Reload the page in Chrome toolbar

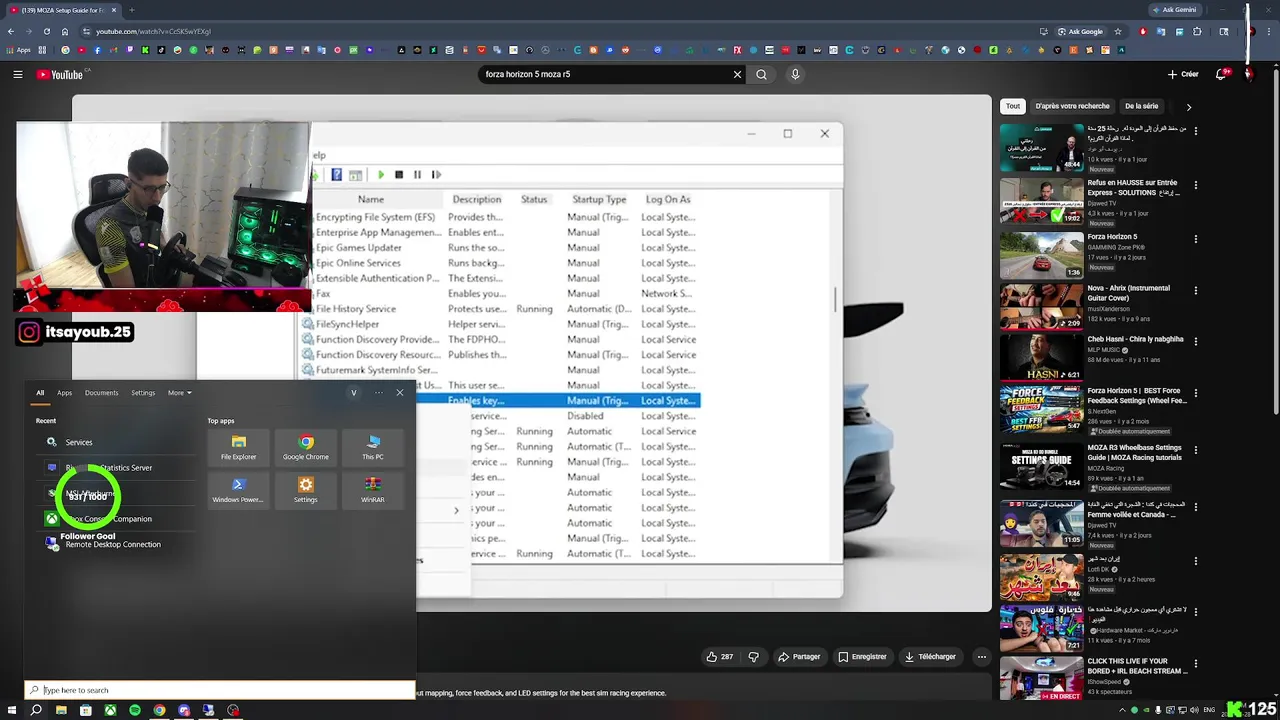(46, 31)
